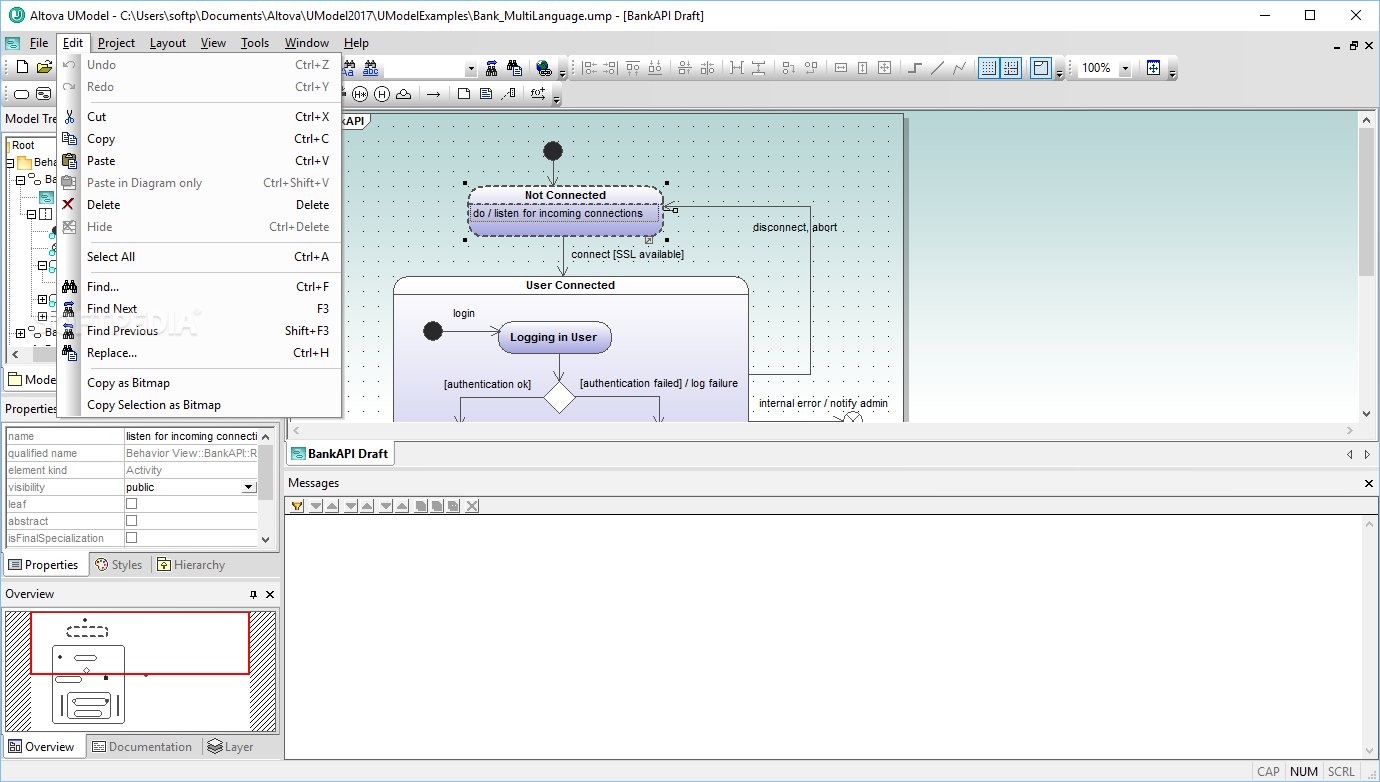
Task: Click the New file icon in toolbar
Action: (22, 68)
